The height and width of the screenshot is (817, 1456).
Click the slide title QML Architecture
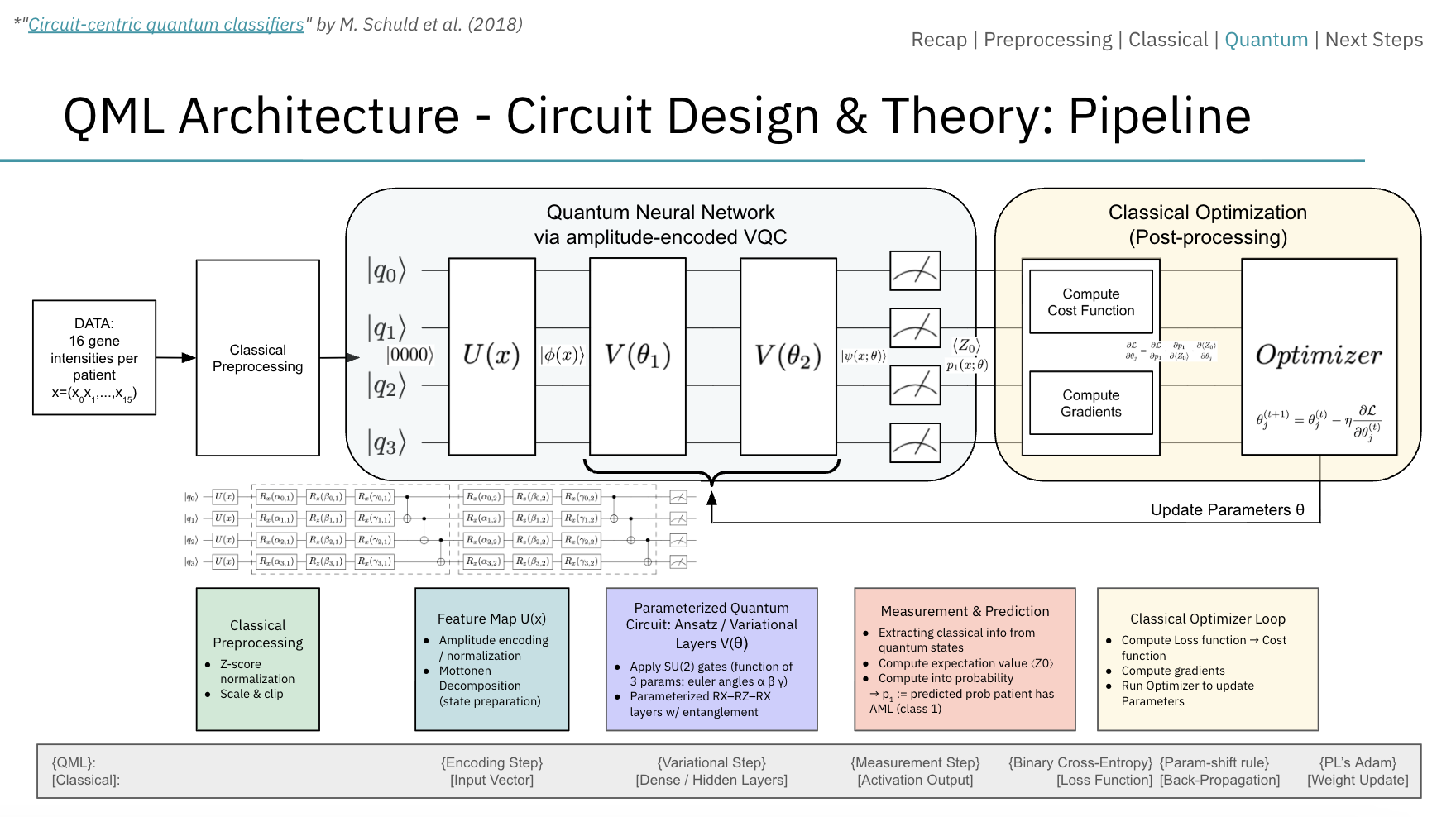tap(657, 115)
